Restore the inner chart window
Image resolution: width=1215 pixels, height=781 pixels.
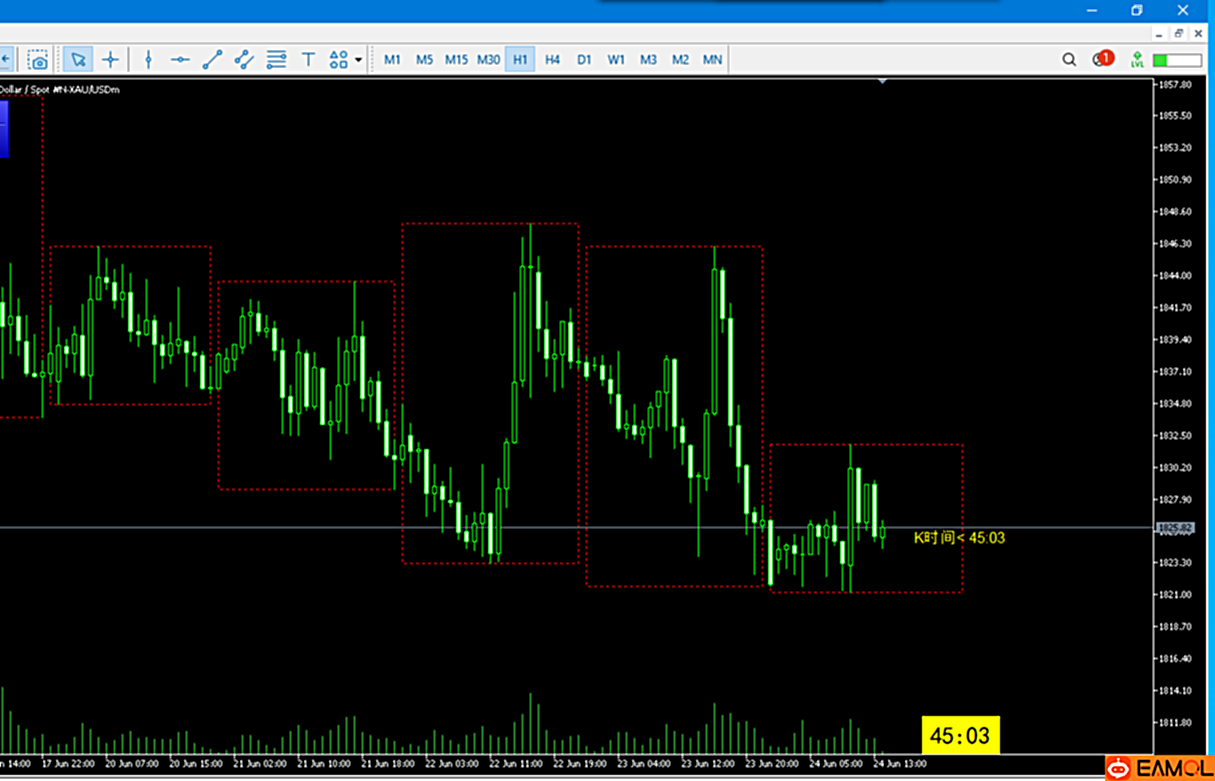(x=1180, y=34)
